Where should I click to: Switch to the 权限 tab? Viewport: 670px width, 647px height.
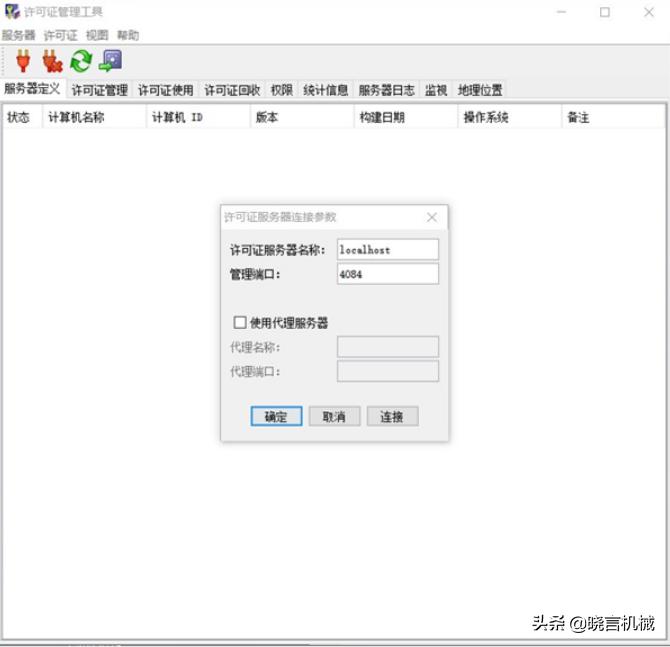point(282,90)
